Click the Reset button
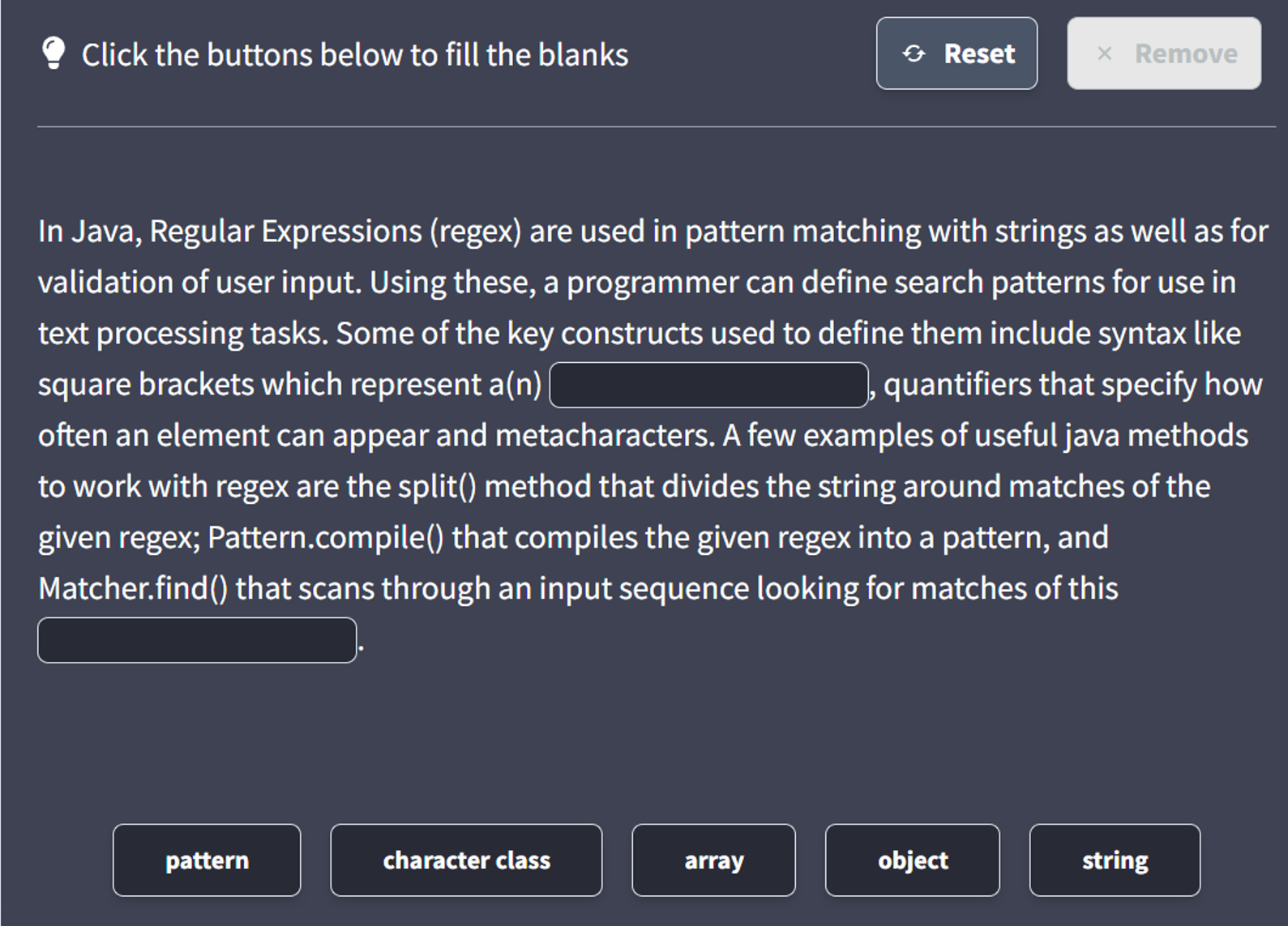The width and height of the screenshot is (1288, 926). coord(956,53)
